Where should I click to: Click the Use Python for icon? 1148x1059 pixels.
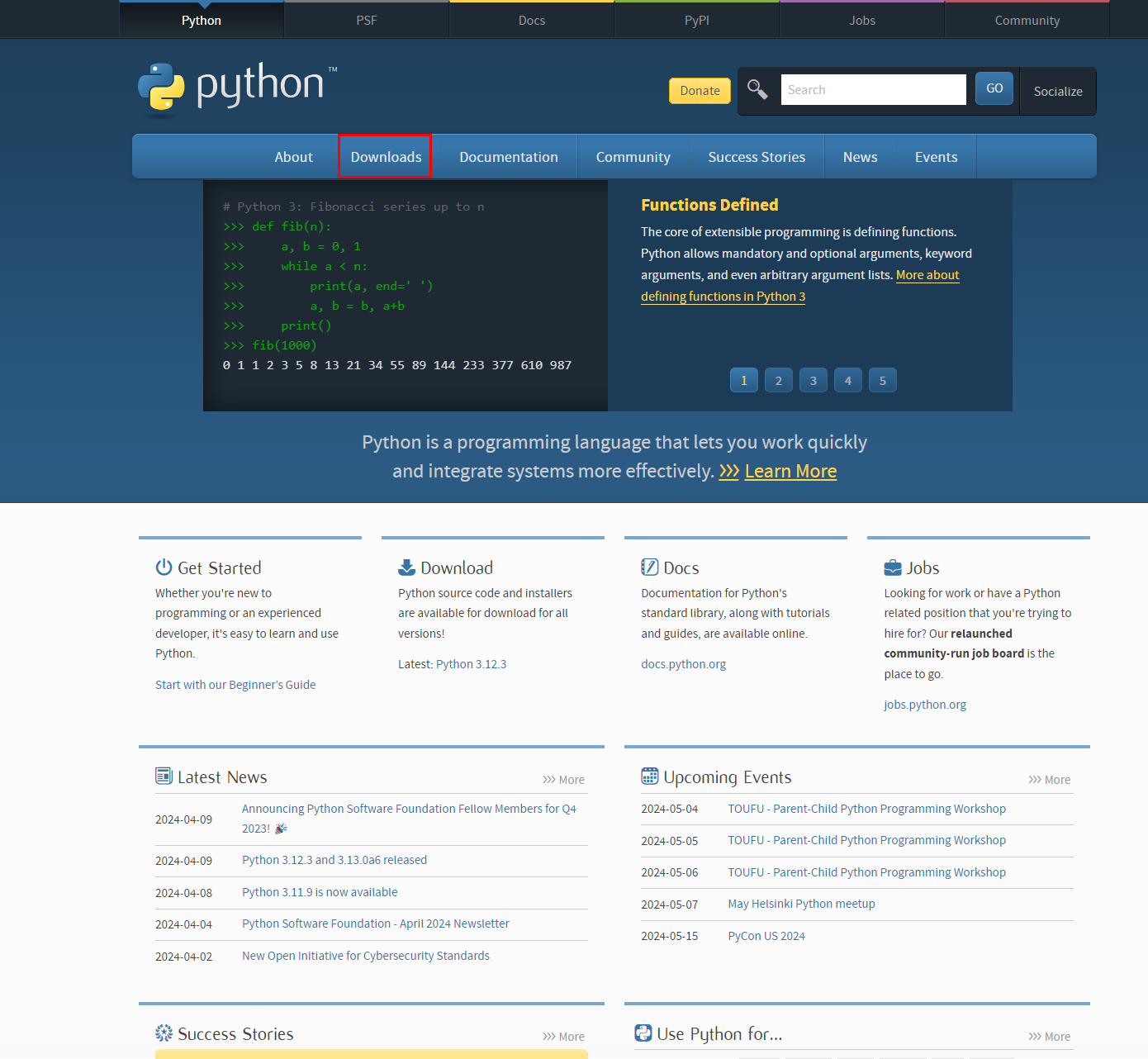coord(643,1033)
